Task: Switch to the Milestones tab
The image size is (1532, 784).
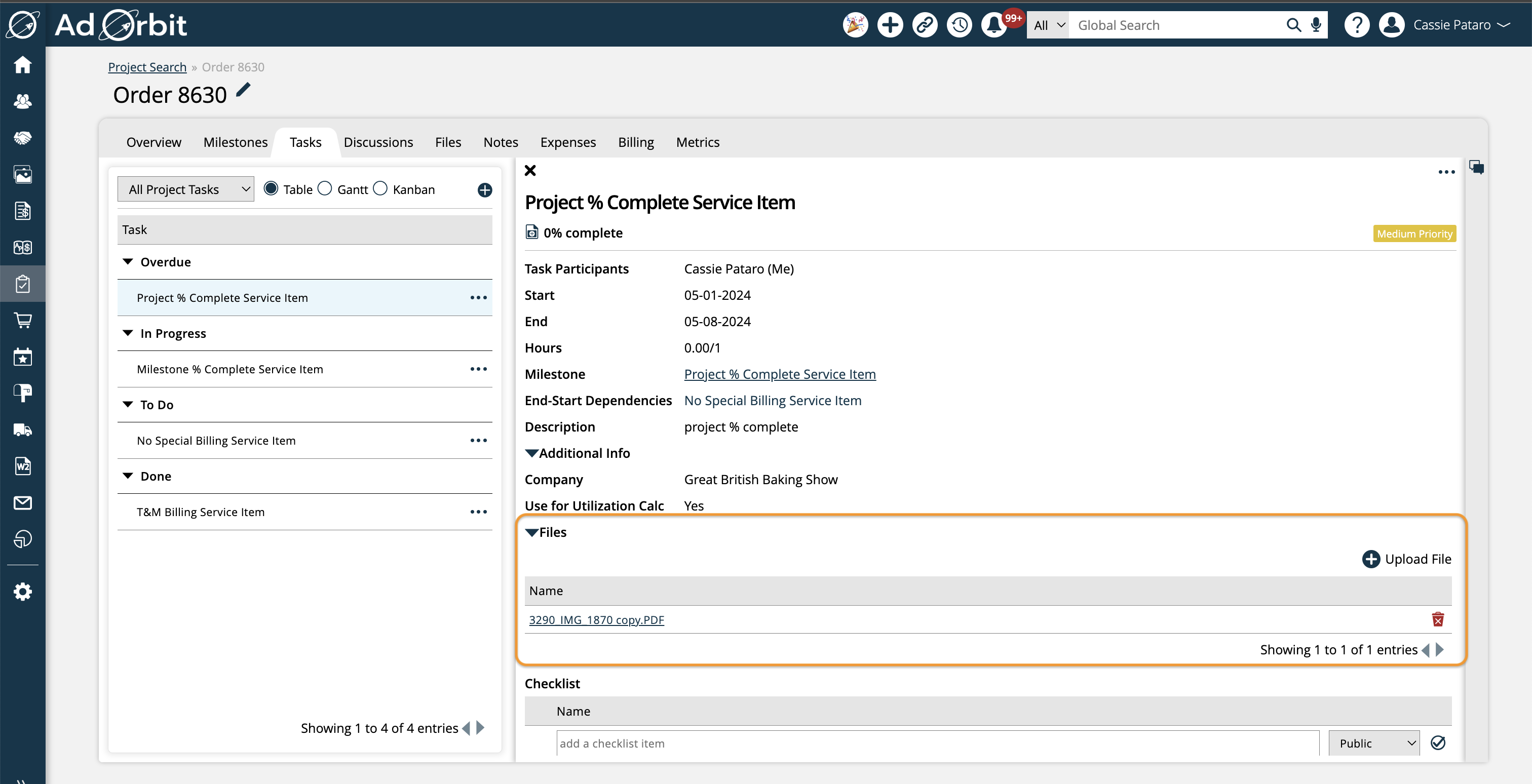Action: coord(234,142)
